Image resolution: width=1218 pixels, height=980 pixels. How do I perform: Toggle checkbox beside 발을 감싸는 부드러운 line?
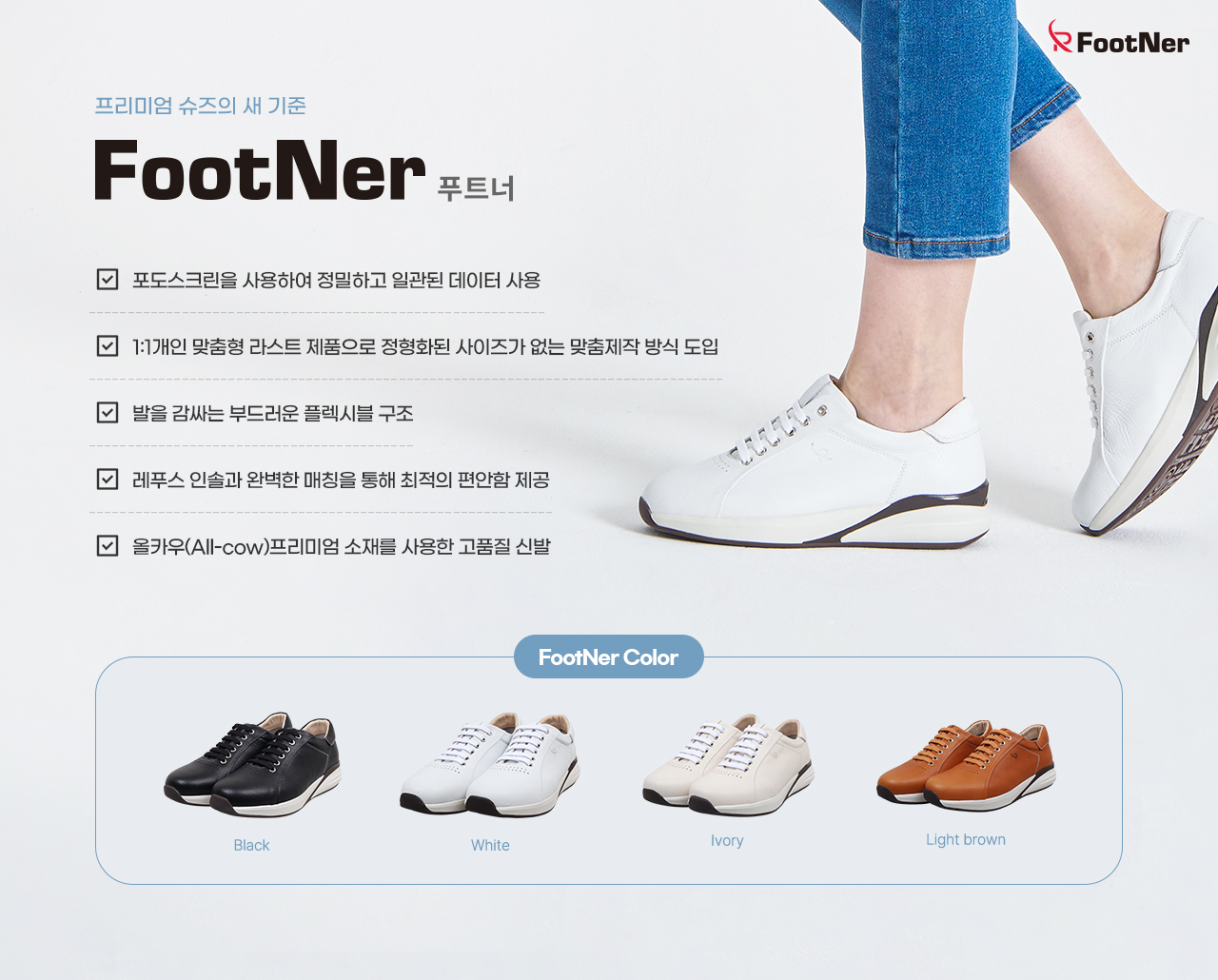click(108, 413)
